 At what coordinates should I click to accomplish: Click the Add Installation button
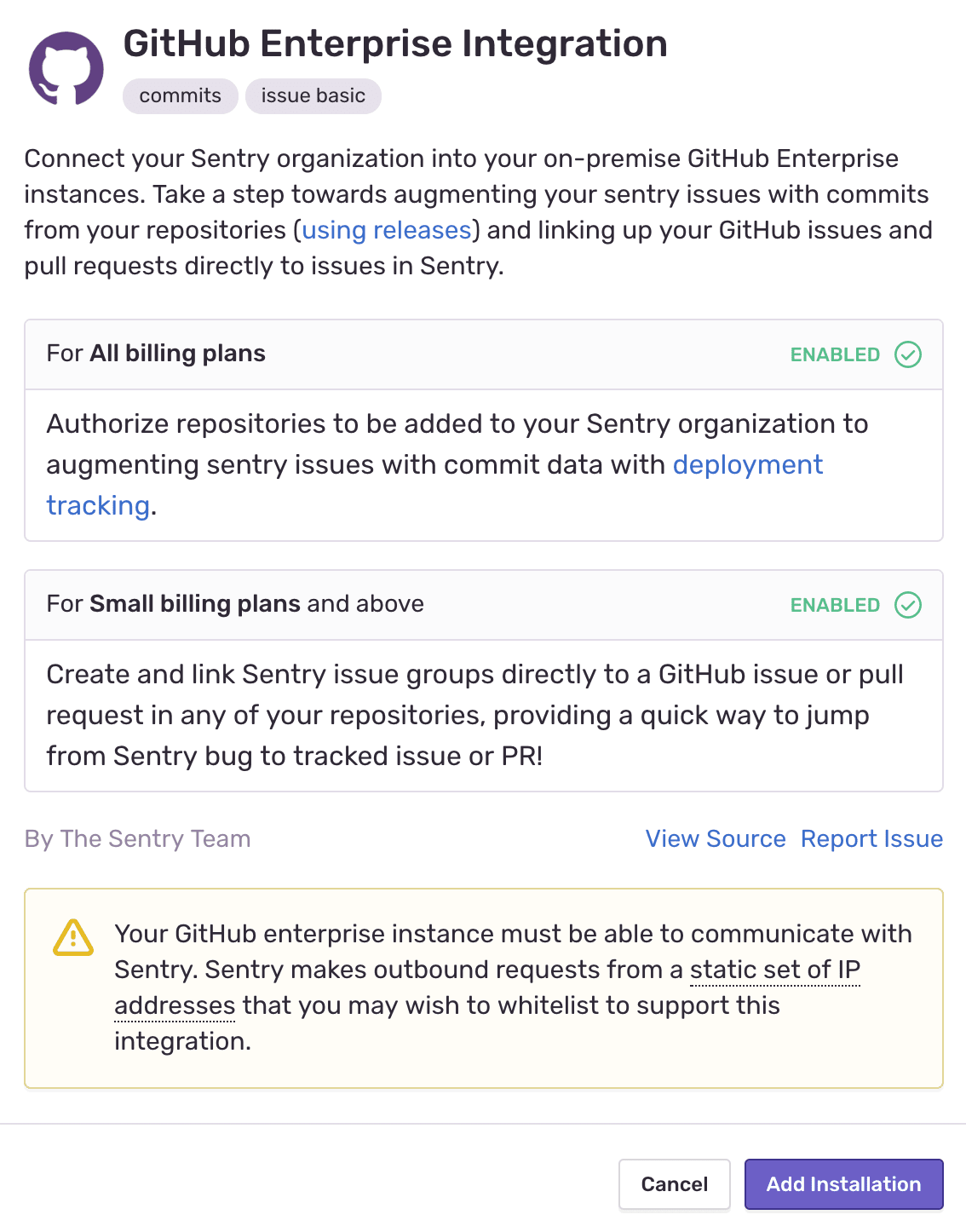coord(843,1184)
